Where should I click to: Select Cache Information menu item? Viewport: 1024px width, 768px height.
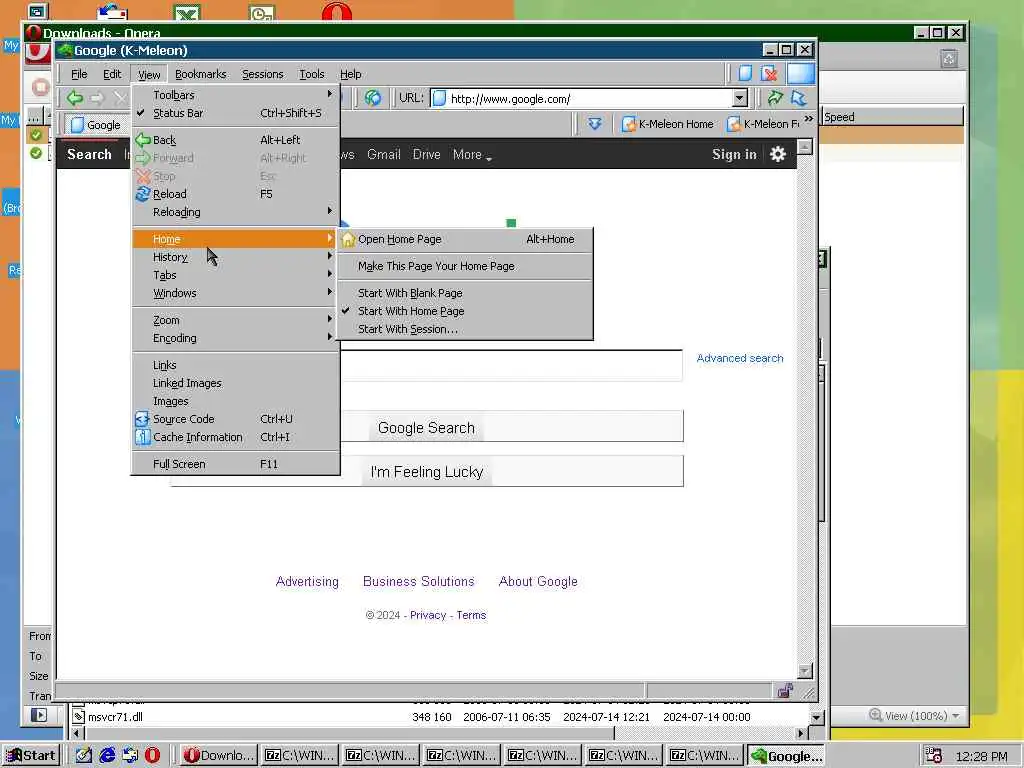pos(235,437)
